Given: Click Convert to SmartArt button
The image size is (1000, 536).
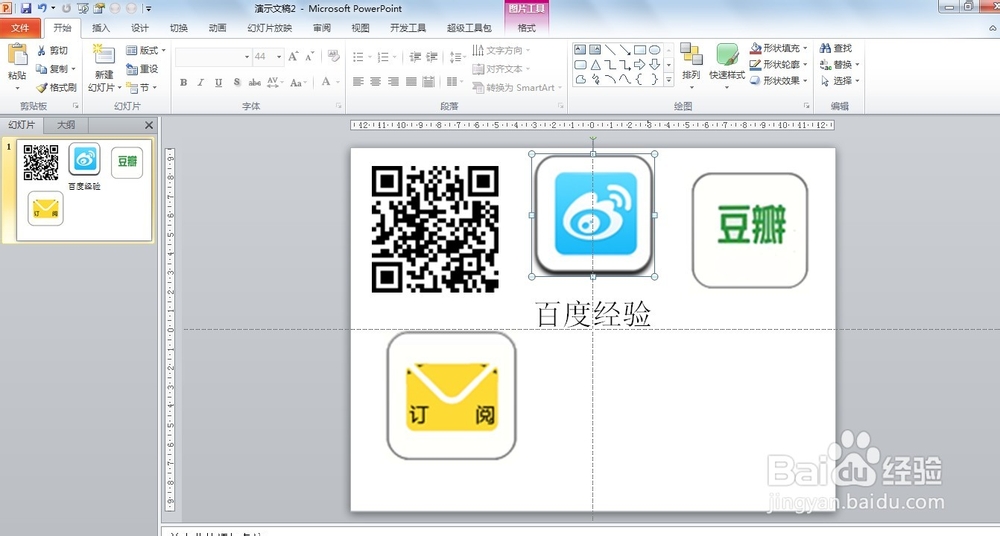Looking at the screenshot, I should (x=517, y=87).
